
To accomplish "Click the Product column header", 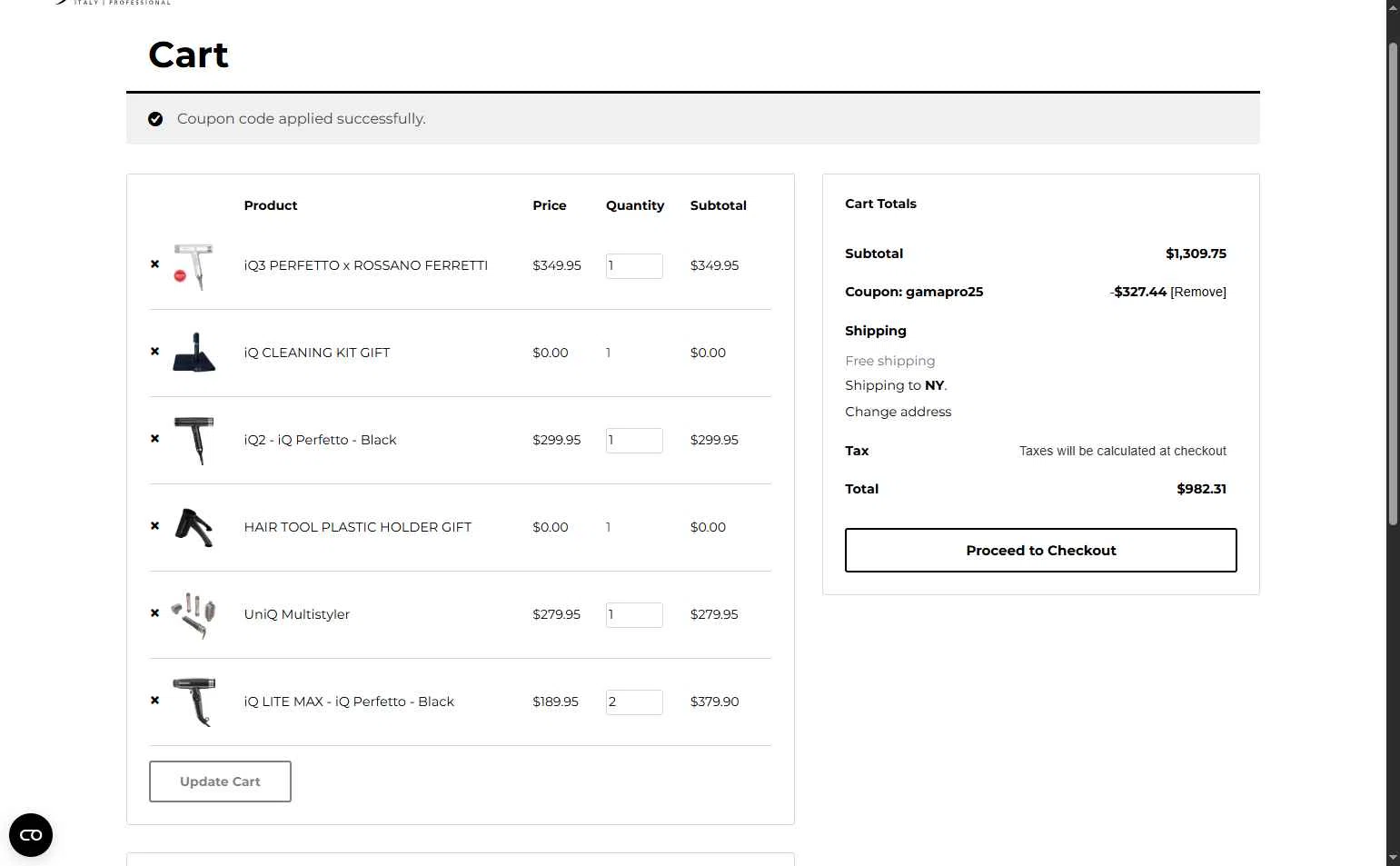I will 271,205.
